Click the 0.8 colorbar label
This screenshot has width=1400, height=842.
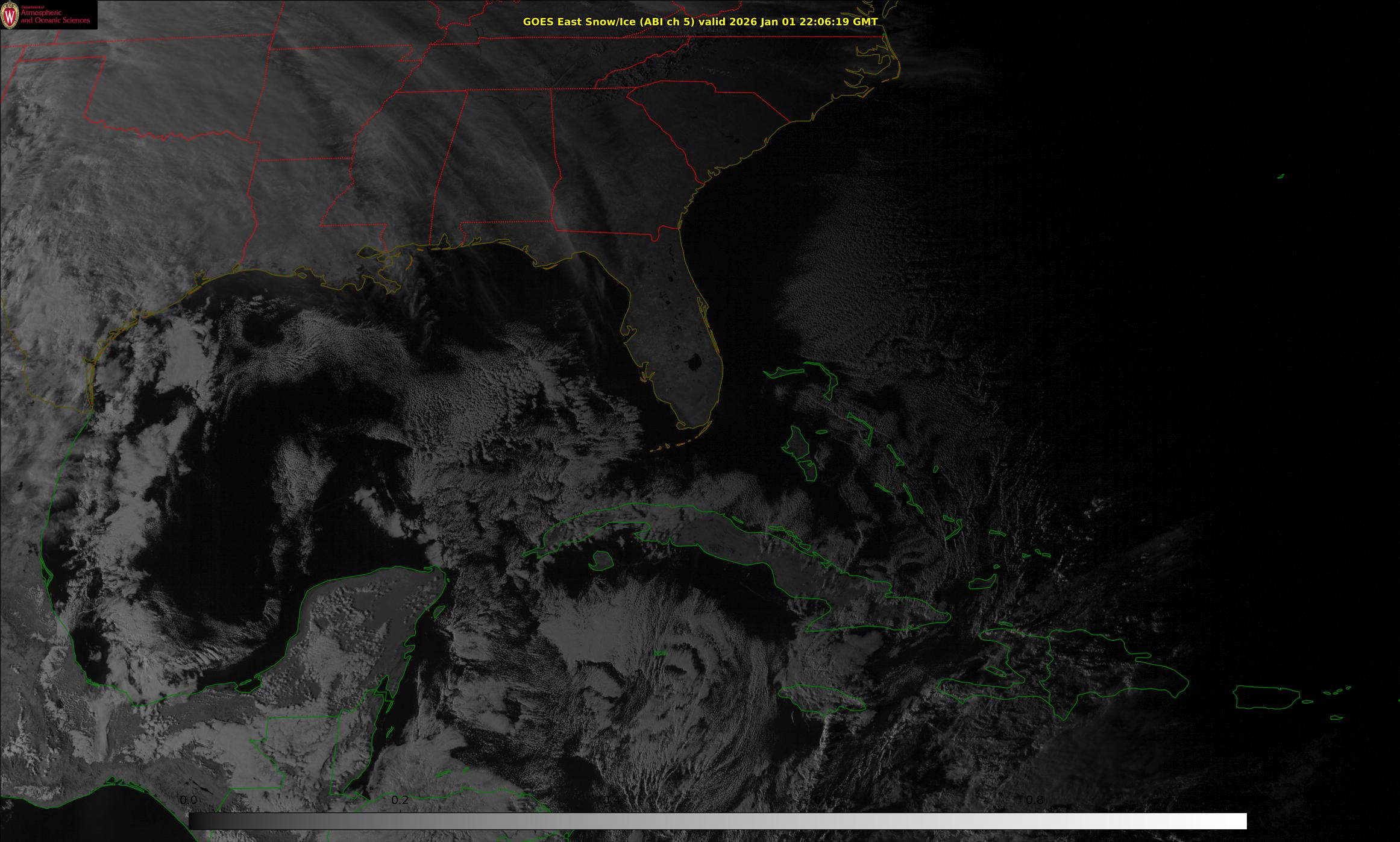[x=1035, y=800]
